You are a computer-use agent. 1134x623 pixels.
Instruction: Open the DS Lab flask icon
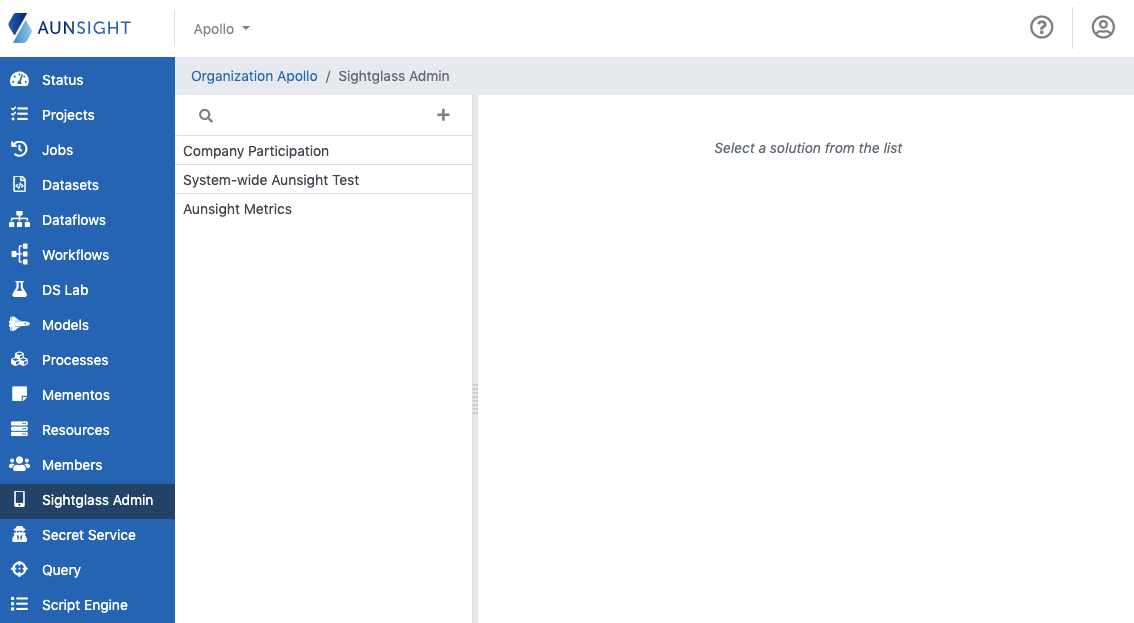click(x=22, y=289)
